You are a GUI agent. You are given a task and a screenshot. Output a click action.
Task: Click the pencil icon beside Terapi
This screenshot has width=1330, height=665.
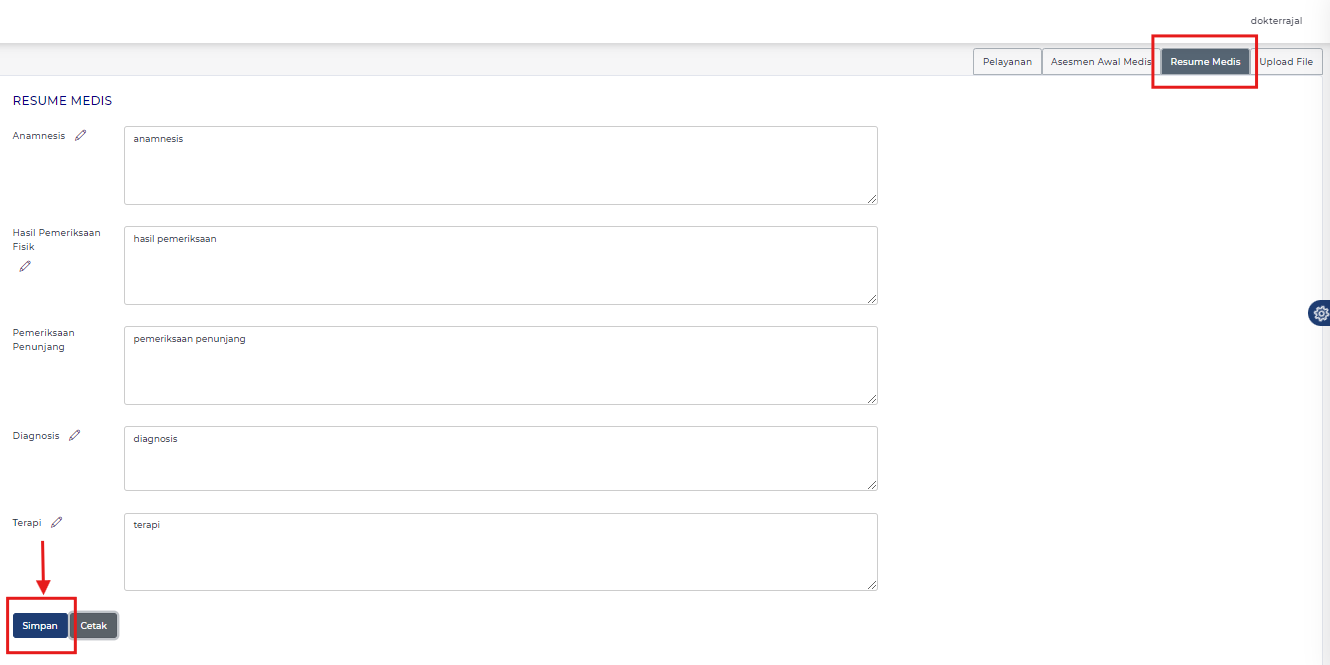click(57, 522)
